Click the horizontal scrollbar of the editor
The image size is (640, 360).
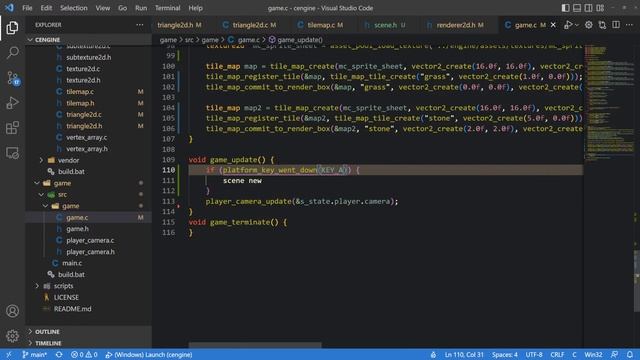tap(255, 345)
